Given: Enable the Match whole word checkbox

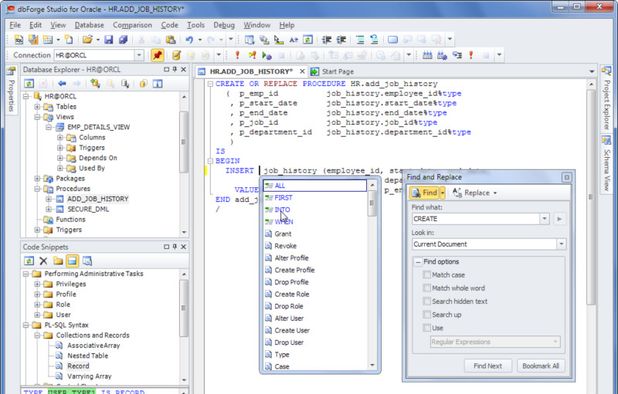Looking at the screenshot, I should [427, 288].
